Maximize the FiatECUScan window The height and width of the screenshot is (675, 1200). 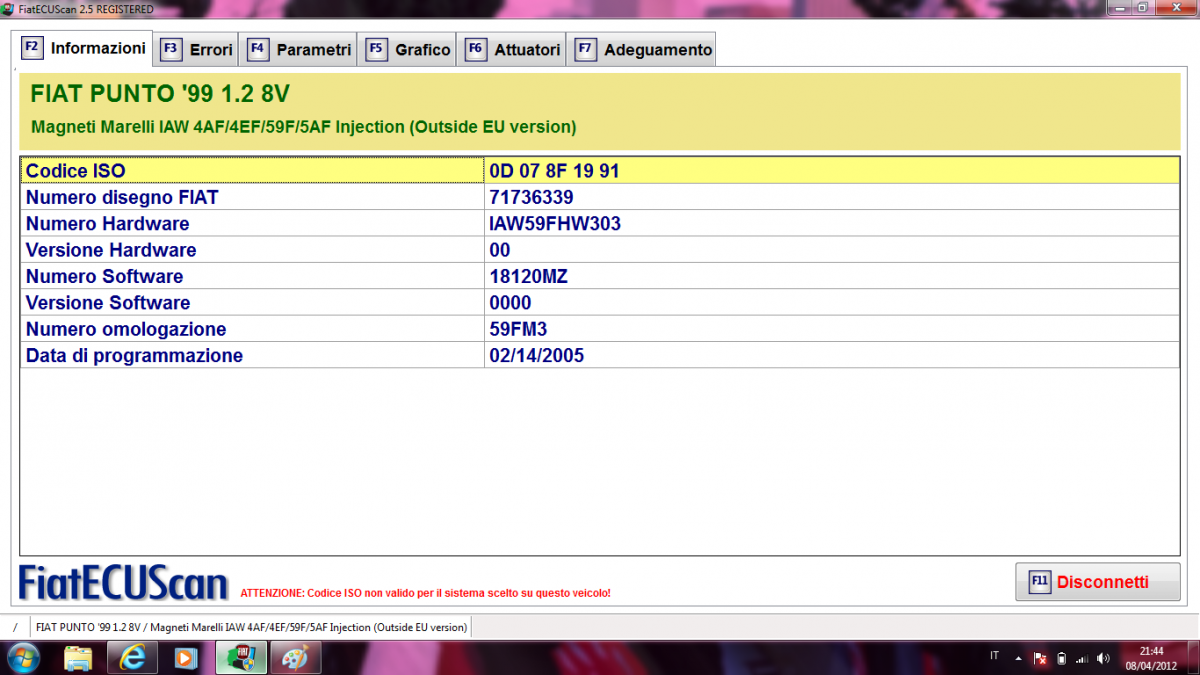click(x=1142, y=7)
